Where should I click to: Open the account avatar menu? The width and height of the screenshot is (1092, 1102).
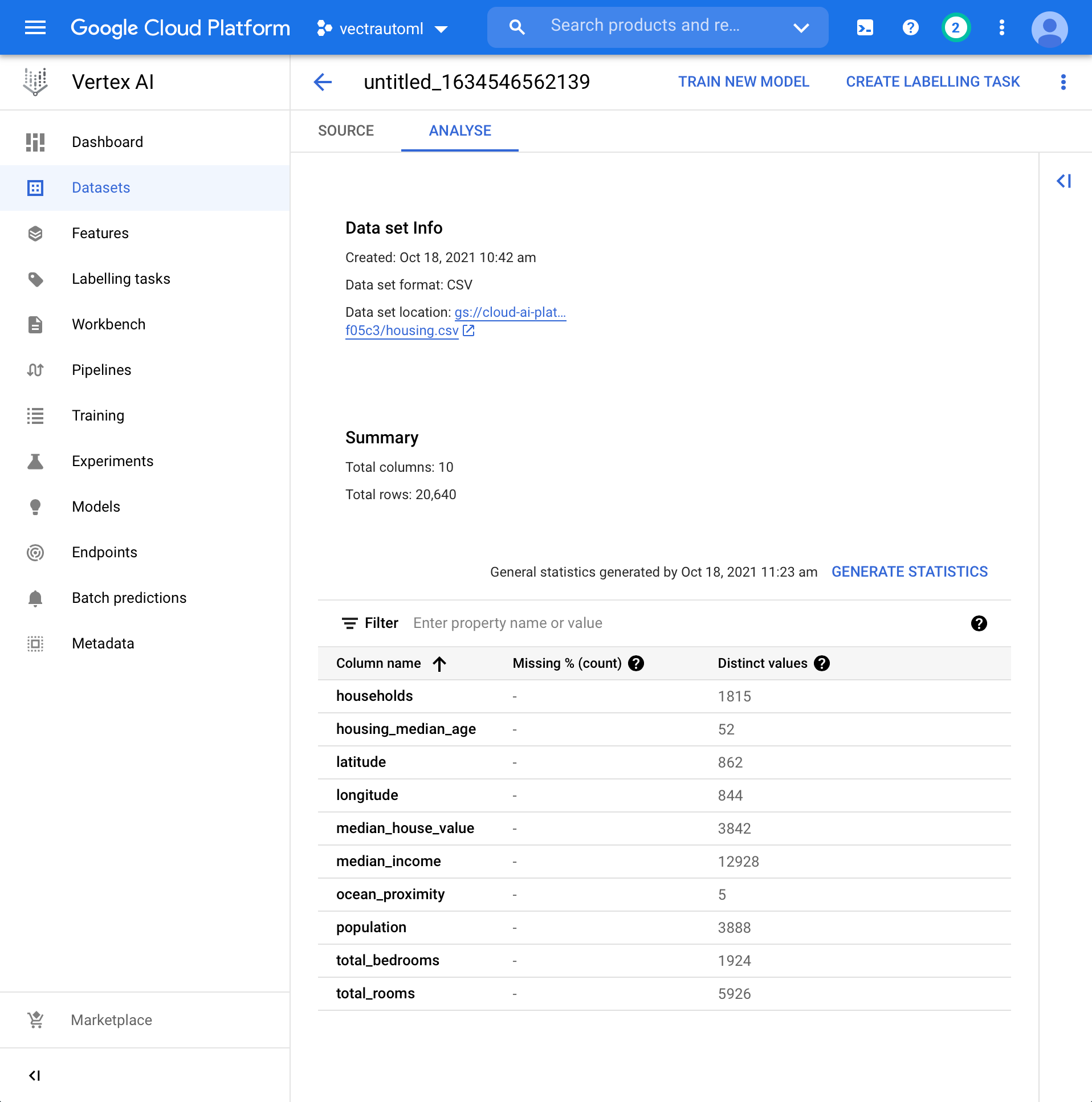click(x=1050, y=27)
